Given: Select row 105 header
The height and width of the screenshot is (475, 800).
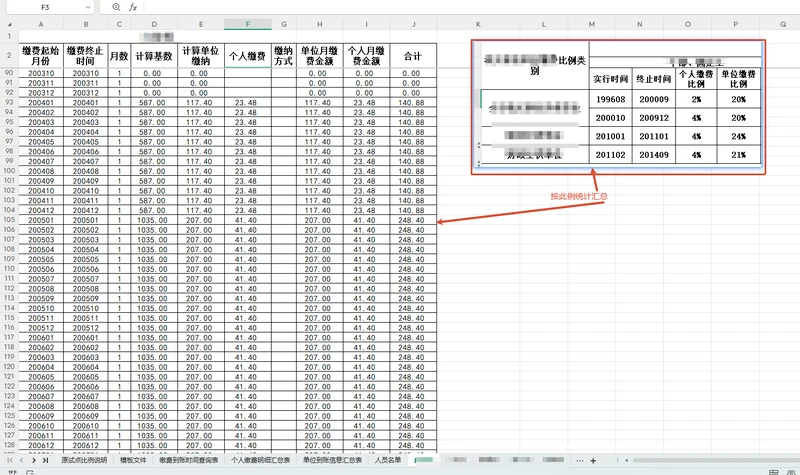Looking at the screenshot, I should pyautogui.click(x=9, y=220).
